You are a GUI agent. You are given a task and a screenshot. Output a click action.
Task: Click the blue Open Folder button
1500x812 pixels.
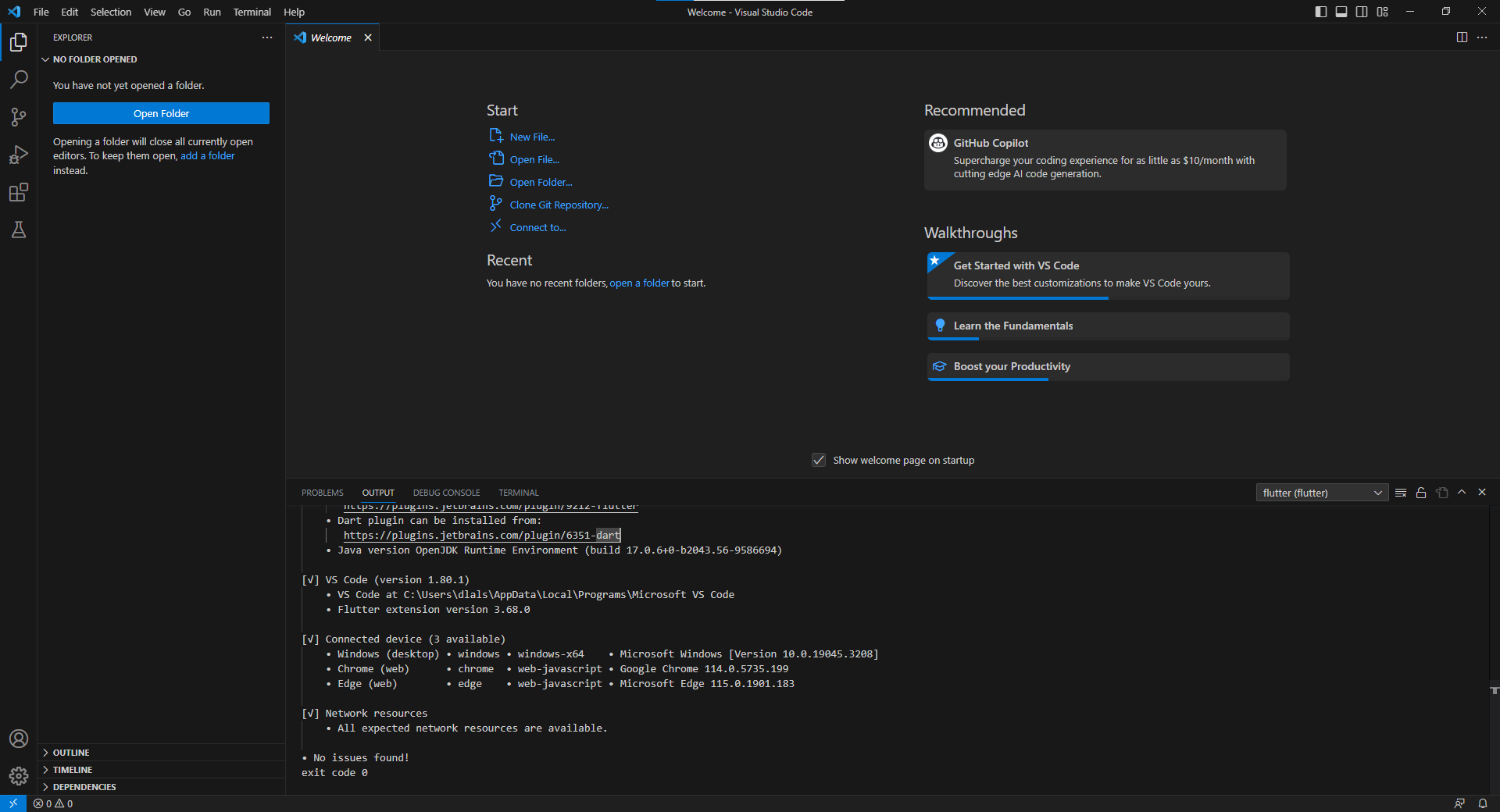pyautogui.click(x=161, y=113)
